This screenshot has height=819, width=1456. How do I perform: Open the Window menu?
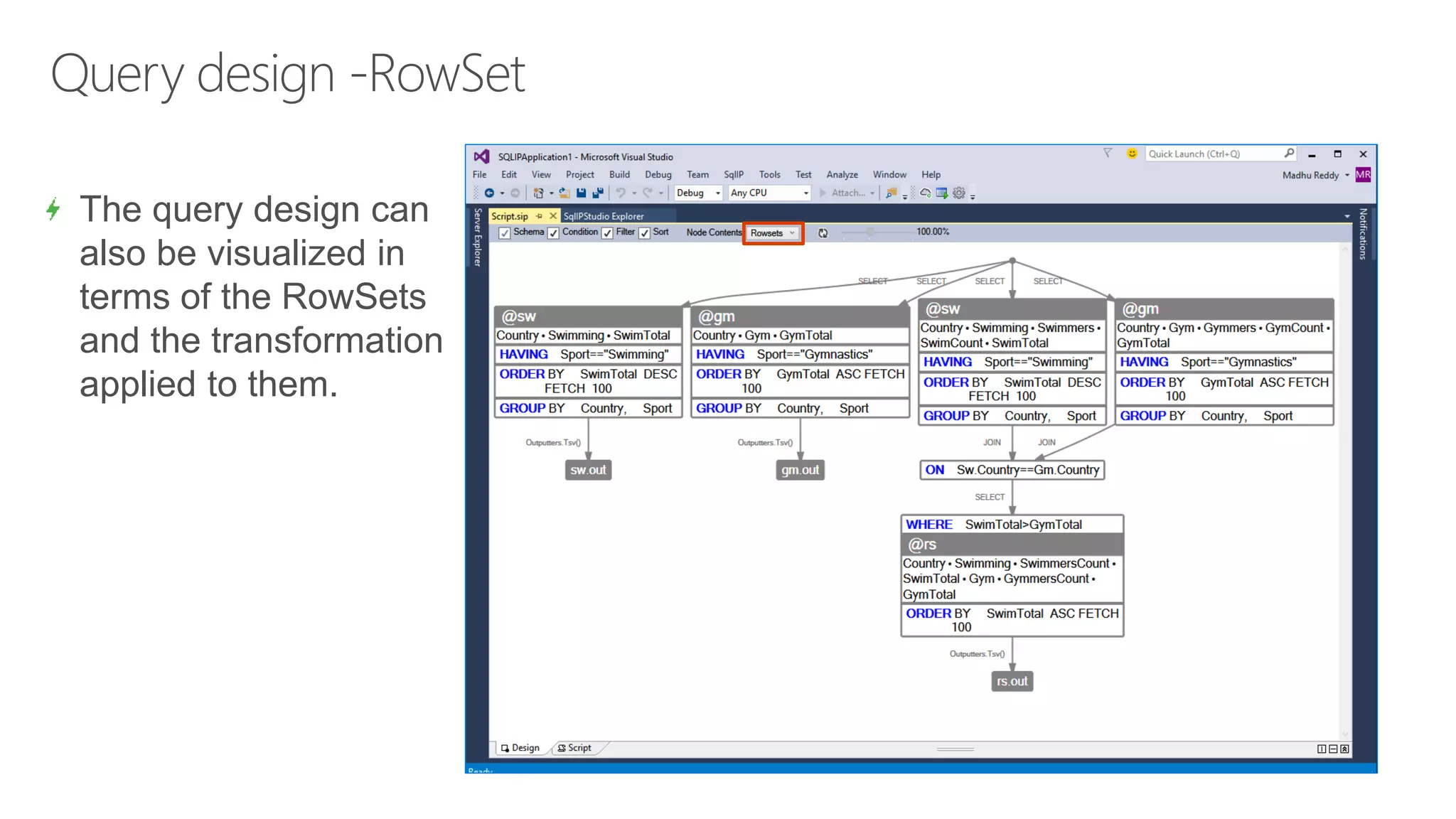click(x=889, y=174)
